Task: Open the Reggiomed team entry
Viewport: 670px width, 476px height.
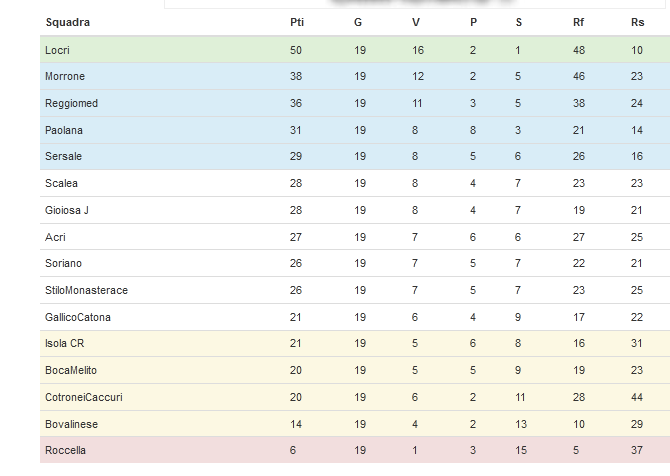Action: (x=71, y=103)
